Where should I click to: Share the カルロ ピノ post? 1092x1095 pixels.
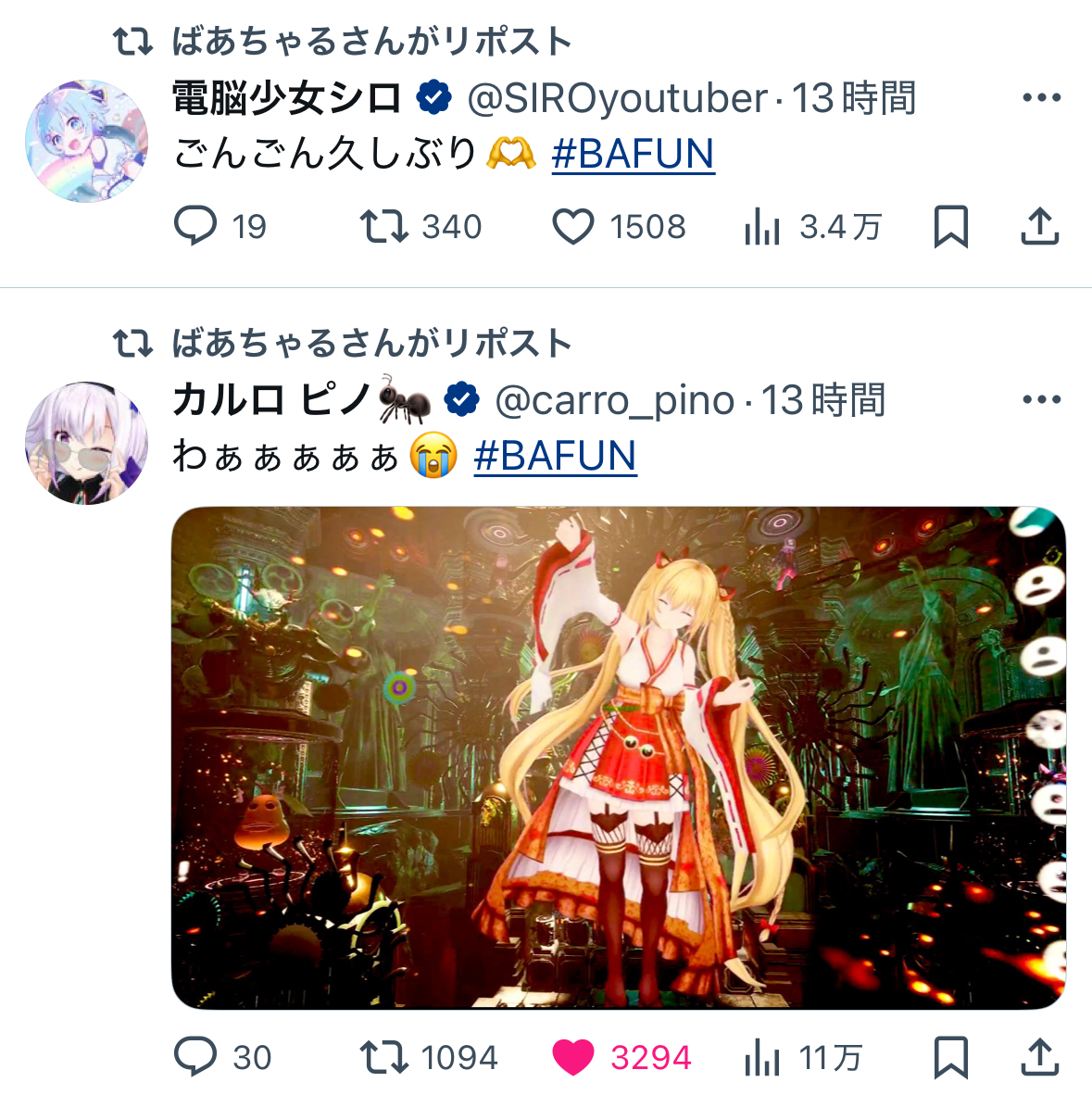coord(1040,1057)
